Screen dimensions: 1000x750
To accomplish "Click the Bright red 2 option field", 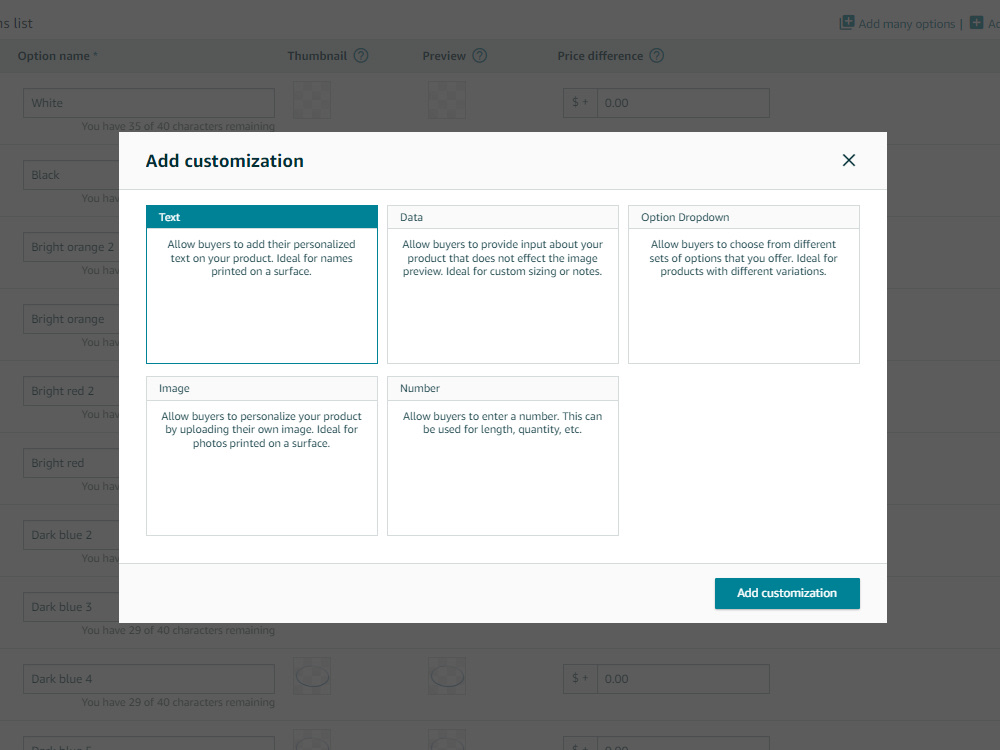I will coord(71,391).
